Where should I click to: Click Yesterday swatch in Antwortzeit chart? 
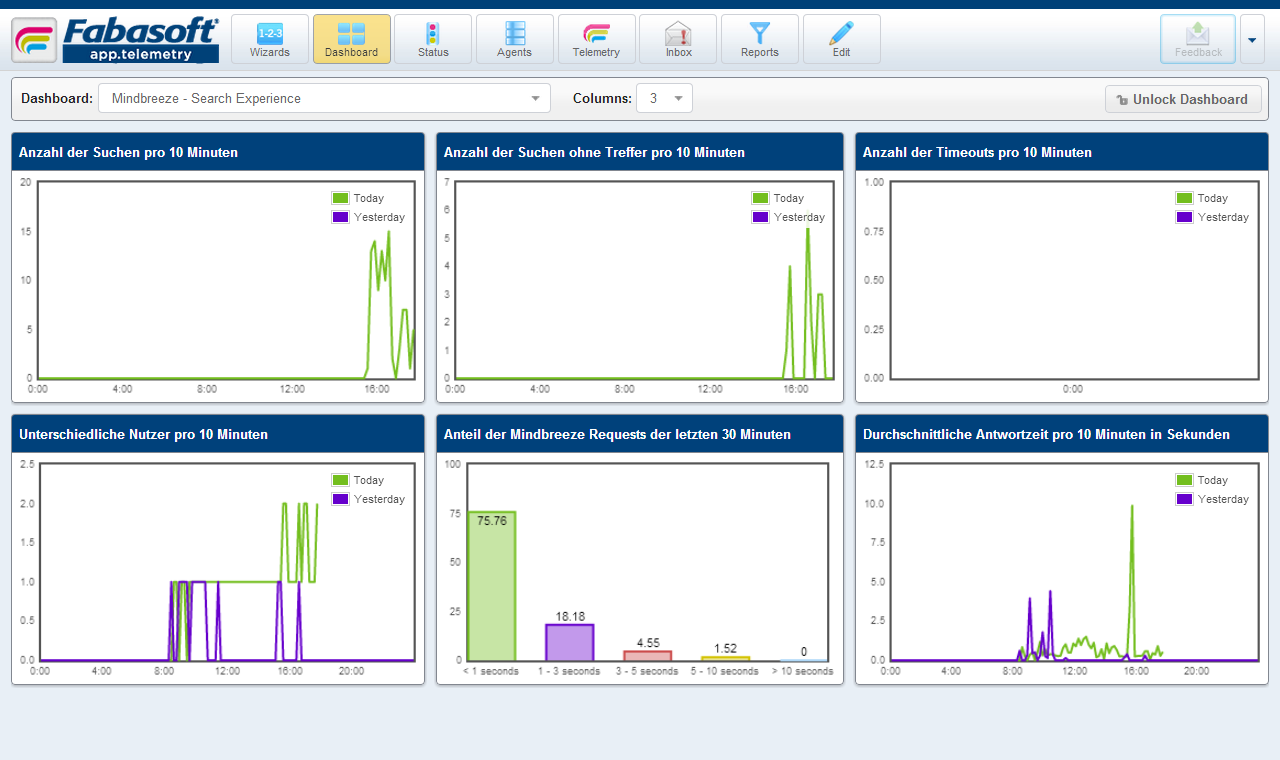pyautogui.click(x=1184, y=499)
